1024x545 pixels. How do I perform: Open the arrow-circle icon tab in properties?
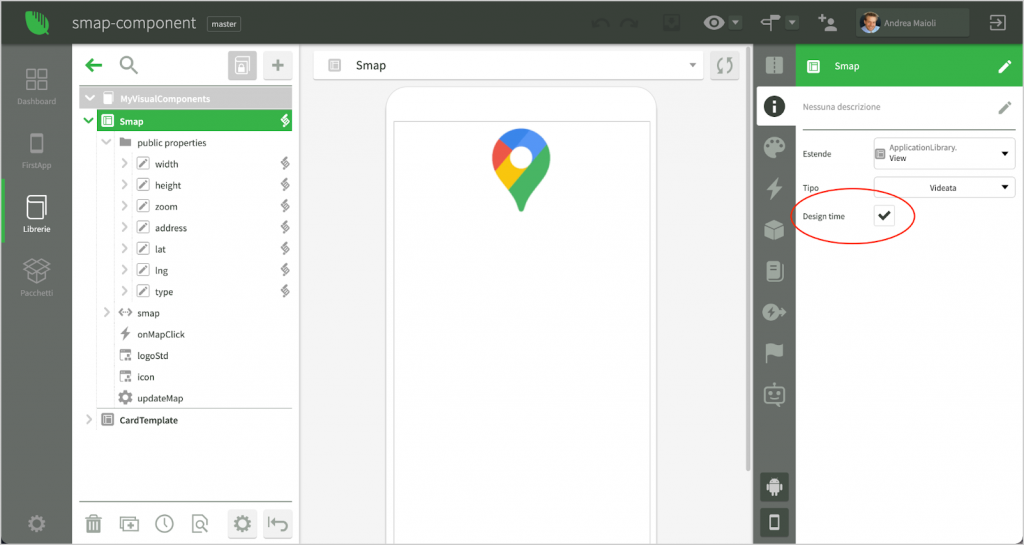(775, 312)
